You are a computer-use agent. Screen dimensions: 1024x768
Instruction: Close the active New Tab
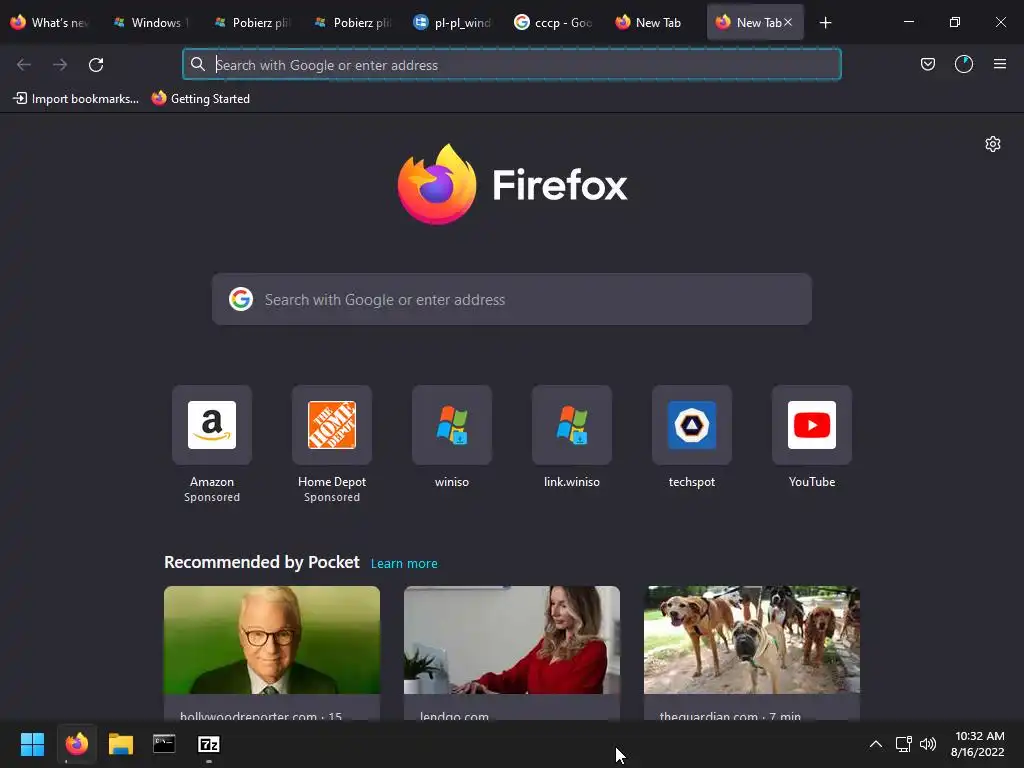click(x=788, y=22)
